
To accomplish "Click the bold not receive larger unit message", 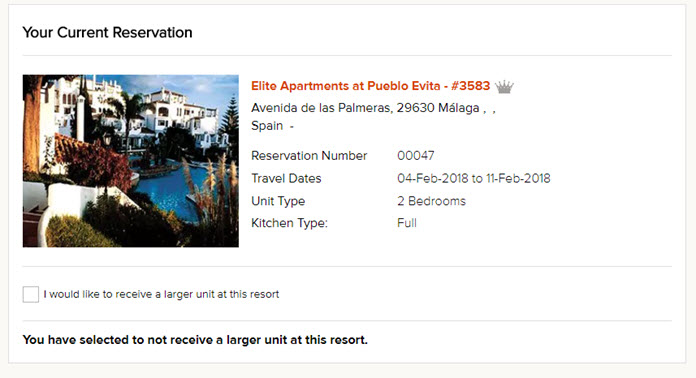I will pyautogui.click(x=195, y=340).
